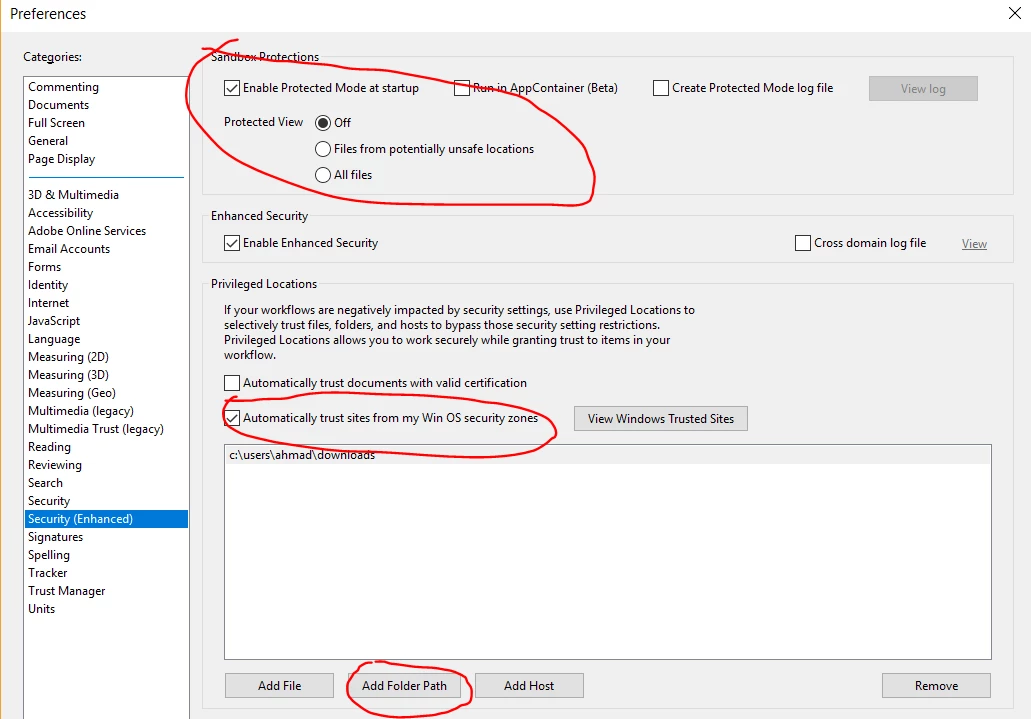Select c:\users\ahmad\downloads privileged location entry

point(608,455)
